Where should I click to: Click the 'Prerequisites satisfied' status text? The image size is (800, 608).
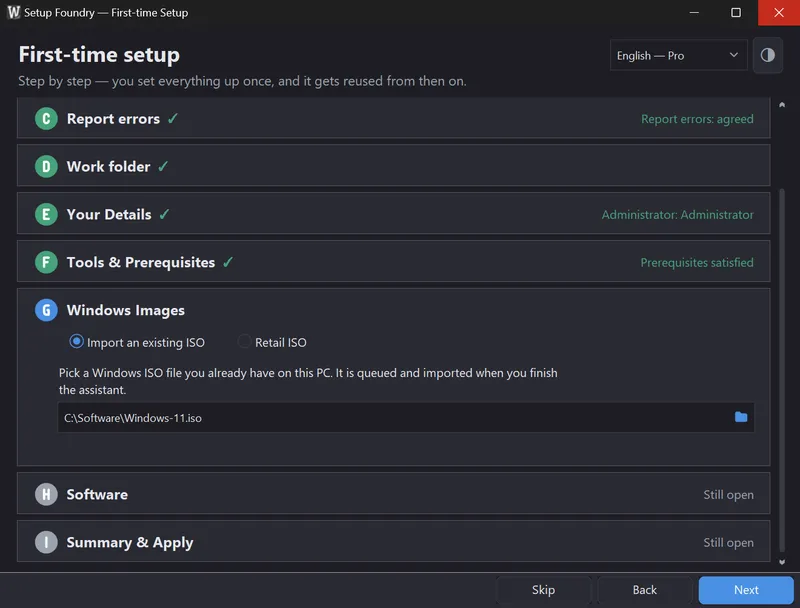(697, 263)
